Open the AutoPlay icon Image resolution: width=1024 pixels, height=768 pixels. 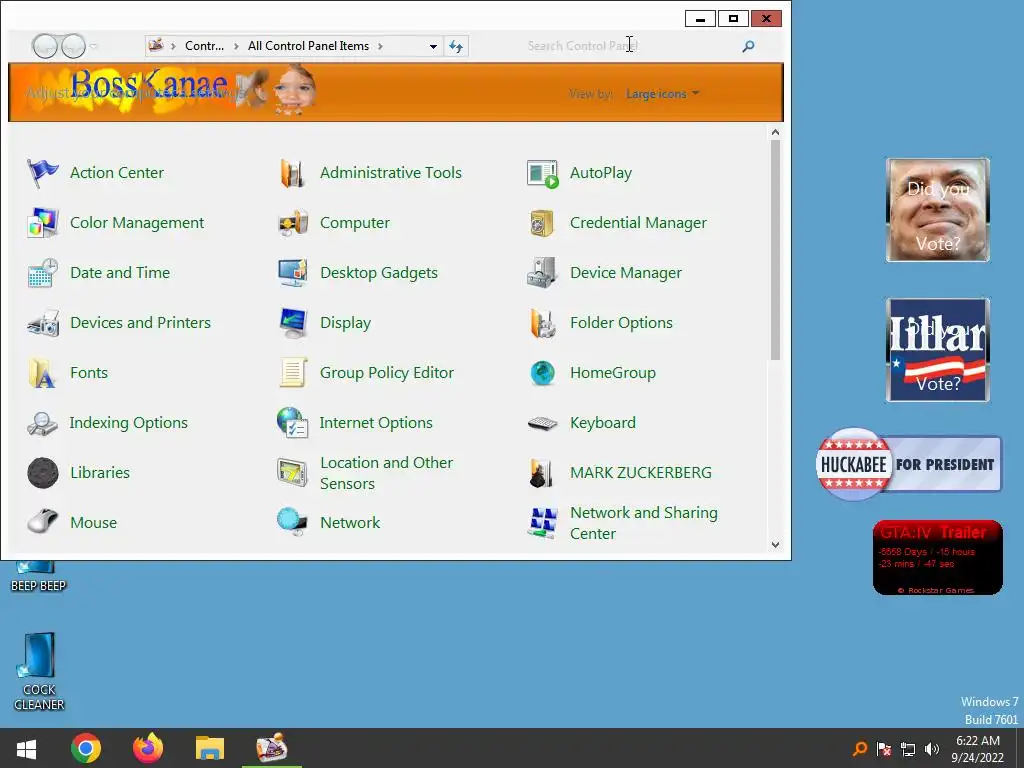pyautogui.click(x=543, y=173)
